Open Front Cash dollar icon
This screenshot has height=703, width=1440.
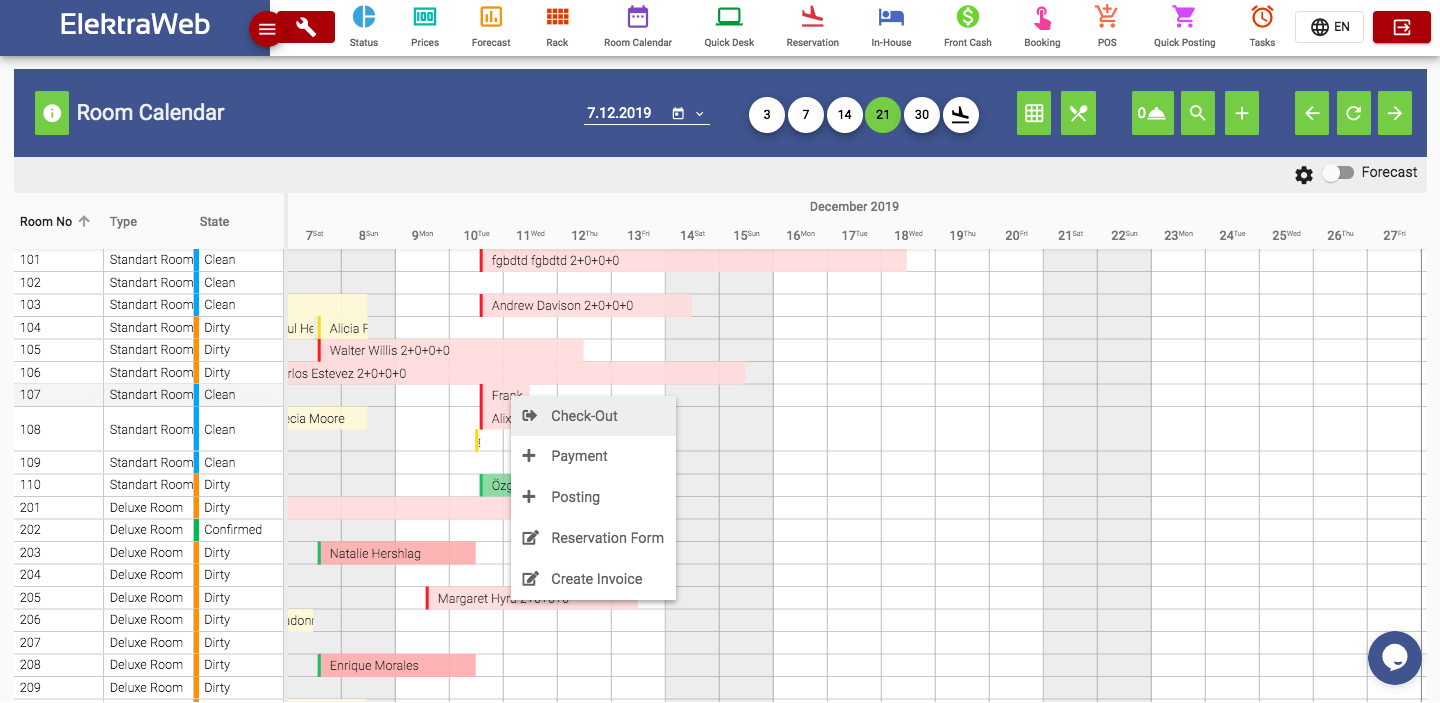[968, 17]
